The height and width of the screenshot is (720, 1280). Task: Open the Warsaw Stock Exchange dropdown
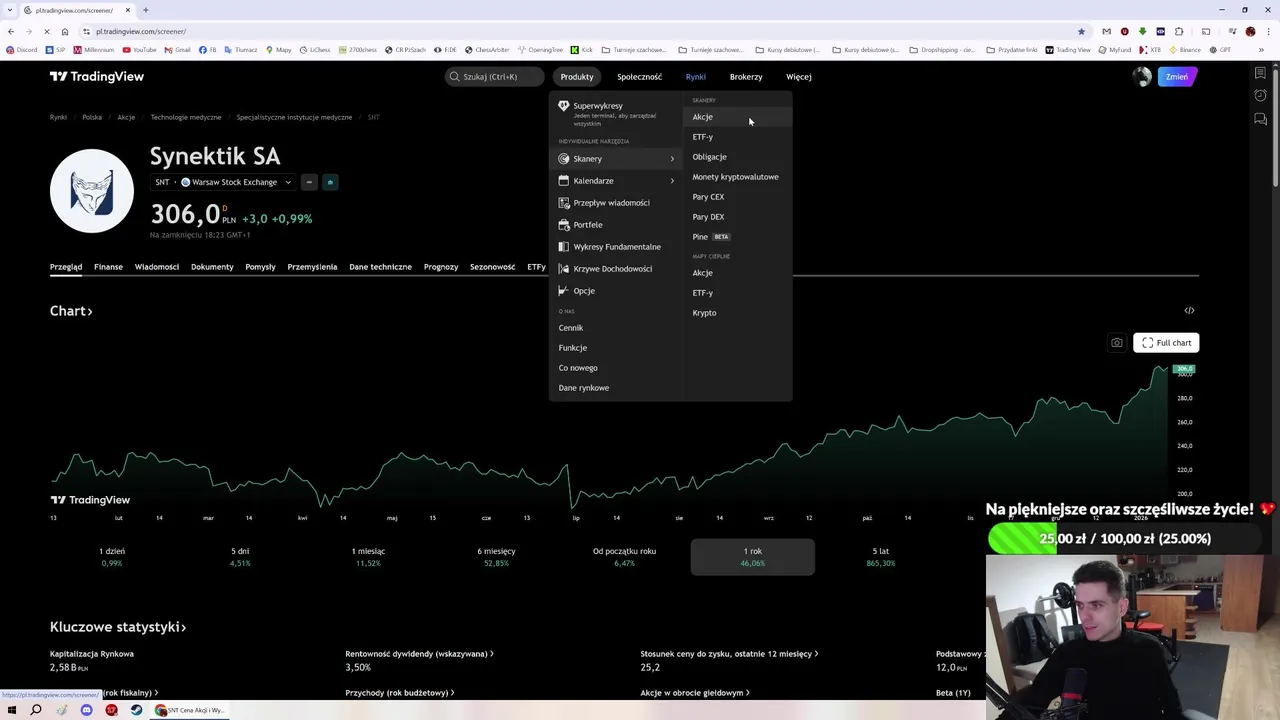pos(223,182)
